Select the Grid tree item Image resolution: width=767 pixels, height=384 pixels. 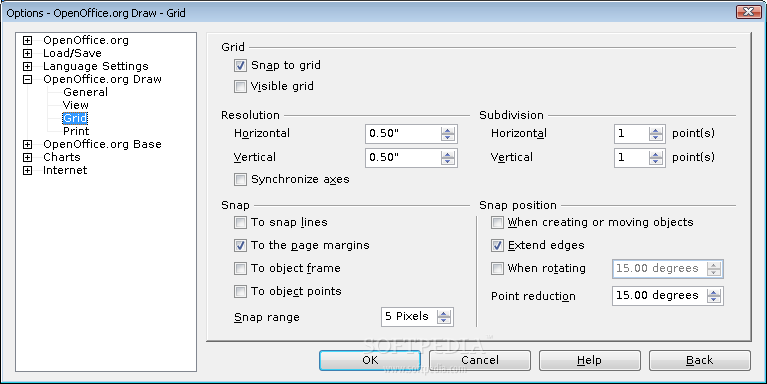[x=75, y=118]
